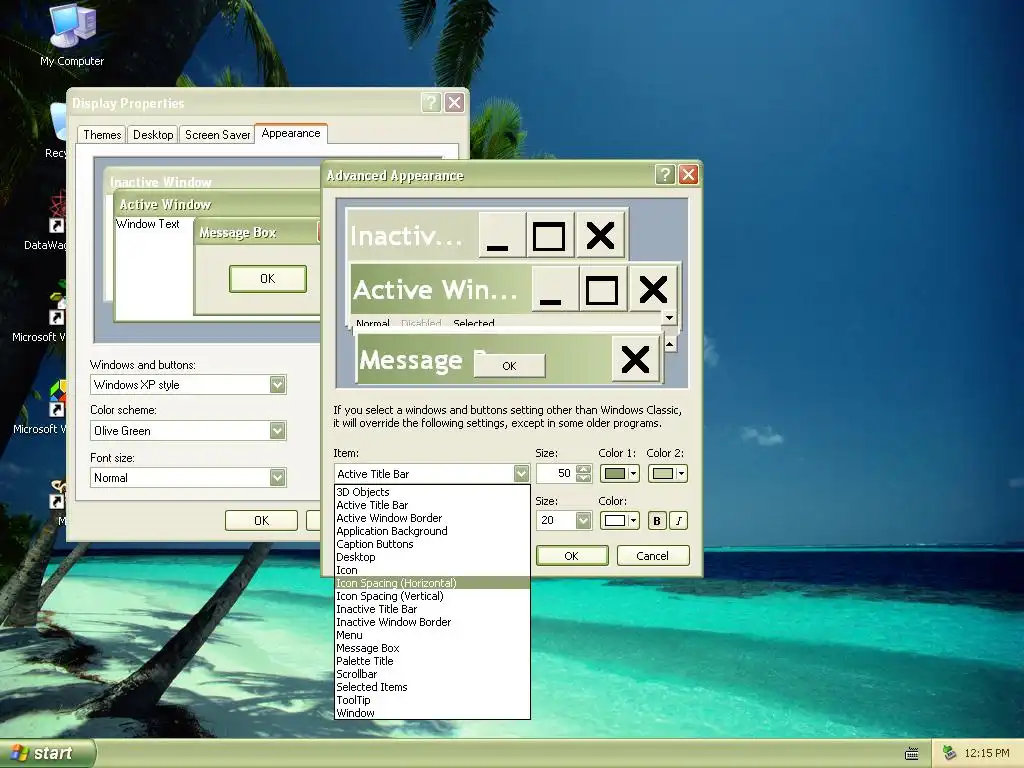The width and height of the screenshot is (1024, 768).
Task: Click the Size 50 spinner arrows
Action: click(584, 473)
